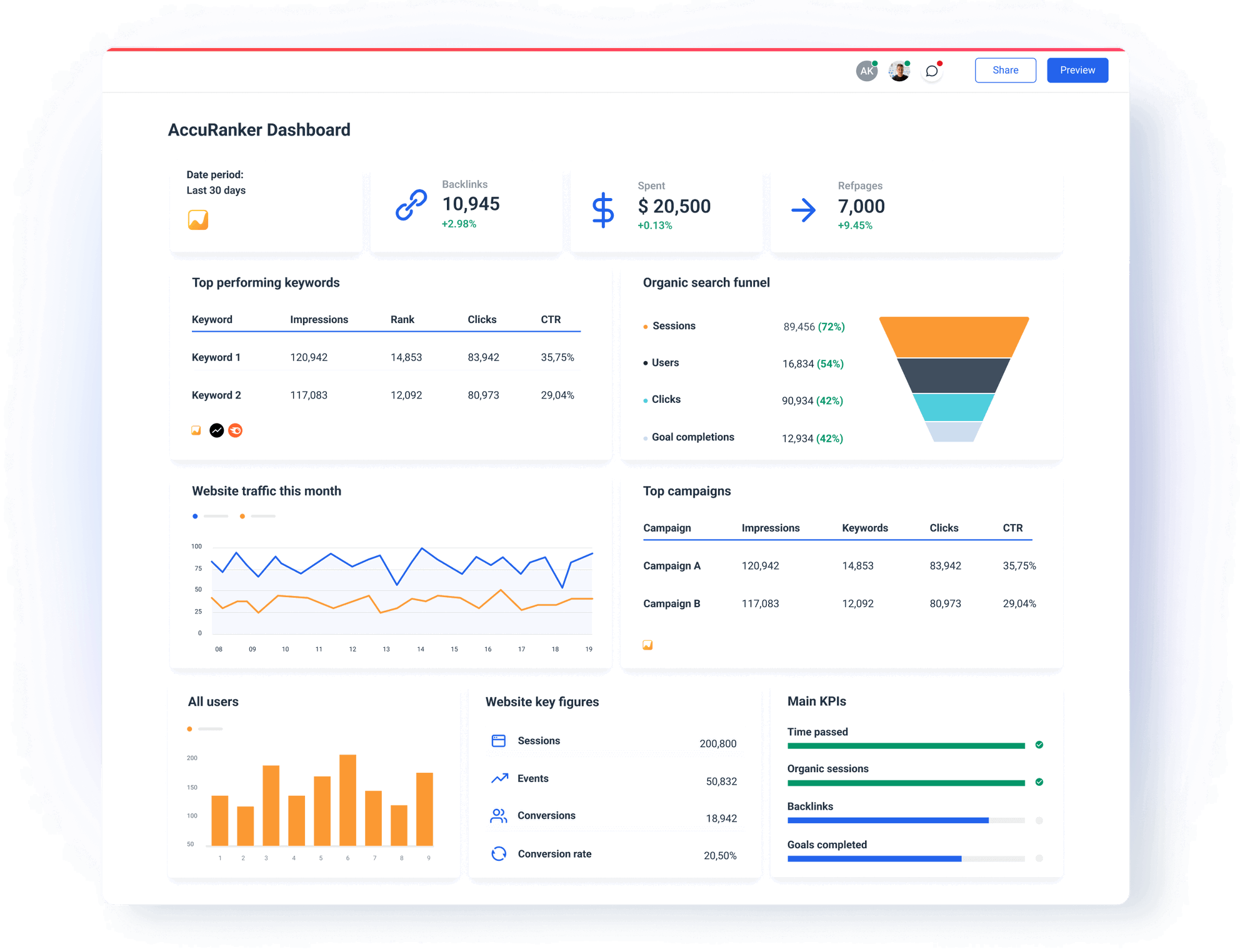Image resolution: width=1240 pixels, height=952 pixels.
Task: Click the Preview button
Action: click(1077, 70)
